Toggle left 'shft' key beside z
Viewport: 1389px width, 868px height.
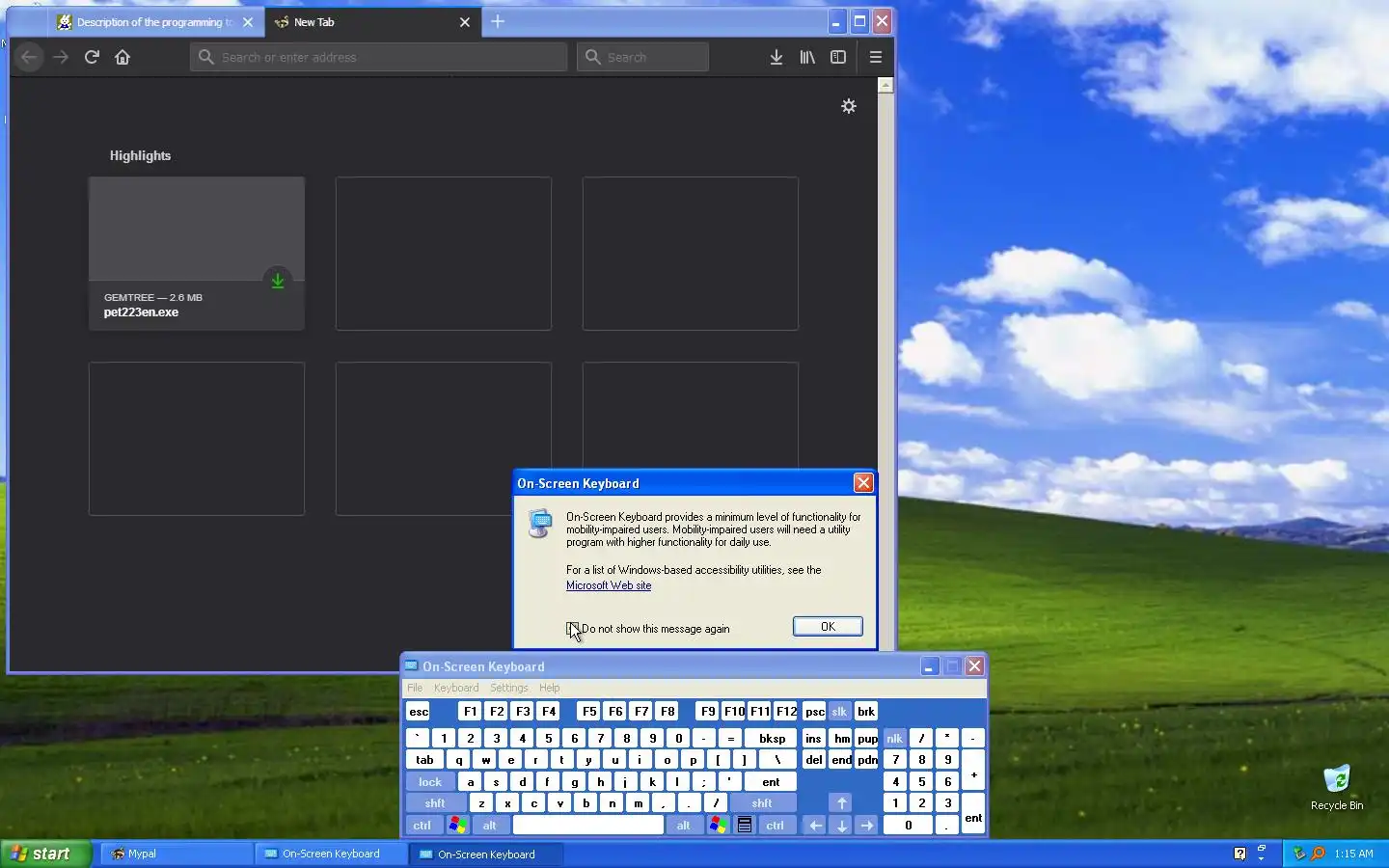click(x=435, y=803)
